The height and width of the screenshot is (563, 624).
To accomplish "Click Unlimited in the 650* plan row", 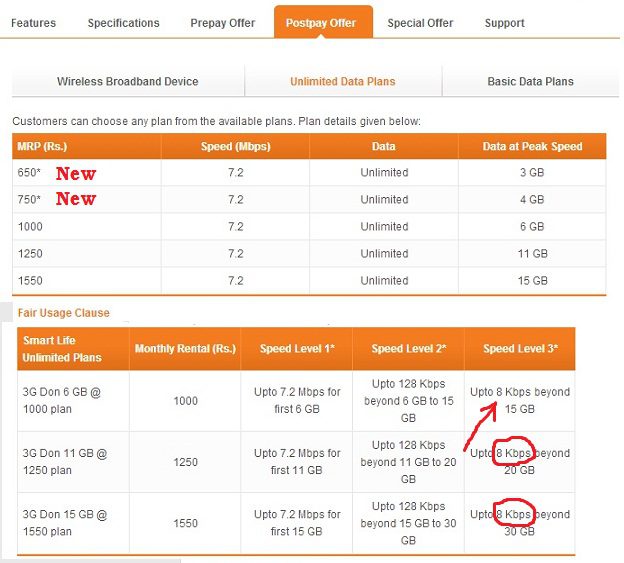I will click(x=384, y=173).
